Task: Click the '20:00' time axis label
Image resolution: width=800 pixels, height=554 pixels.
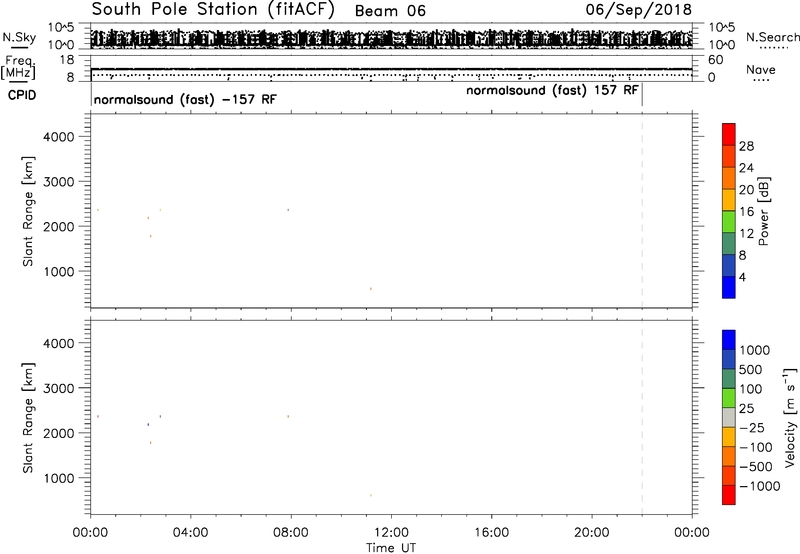Action: click(x=592, y=533)
